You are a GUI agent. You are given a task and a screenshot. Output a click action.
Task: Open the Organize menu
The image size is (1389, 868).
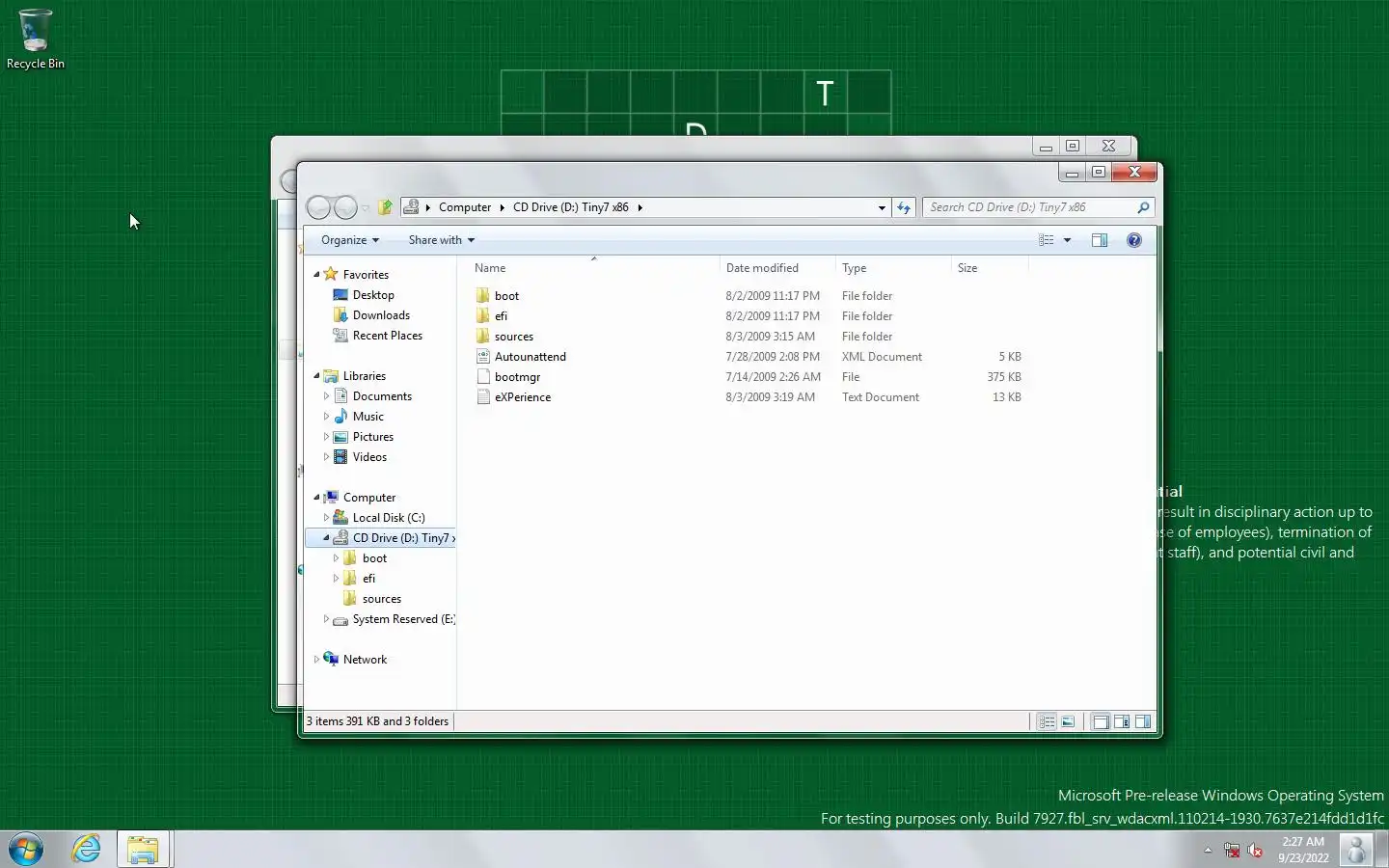pos(349,240)
